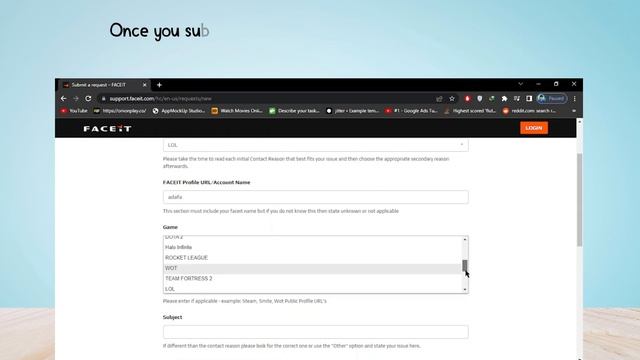This screenshot has width=640, height=360.
Task: Select ROCKET LEAGUE in the Game list
Action: coord(312,258)
